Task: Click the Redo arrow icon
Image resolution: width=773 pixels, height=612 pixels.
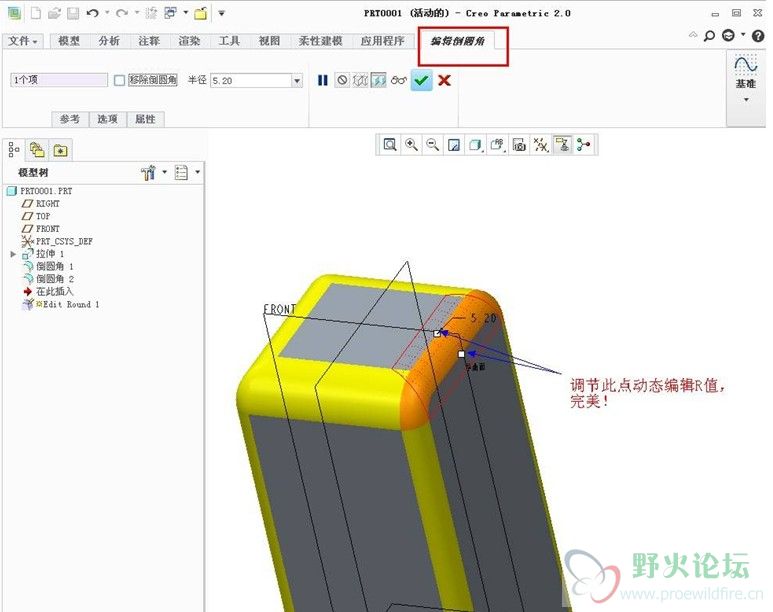Action: point(121,13)
